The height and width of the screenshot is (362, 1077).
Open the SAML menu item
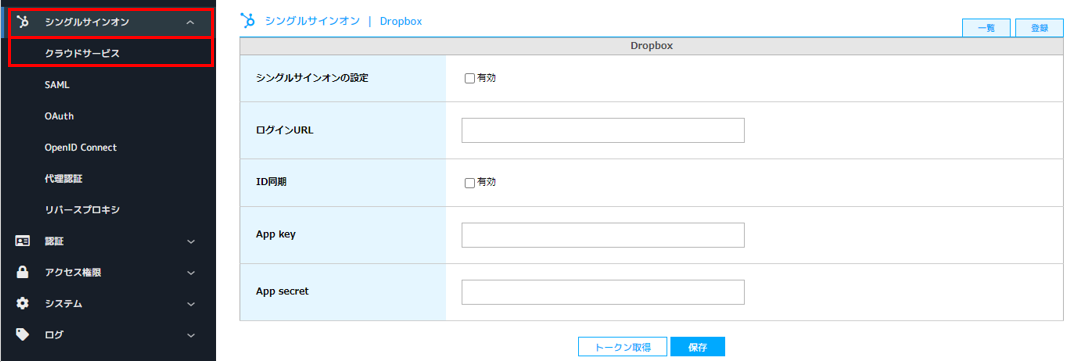57,85
